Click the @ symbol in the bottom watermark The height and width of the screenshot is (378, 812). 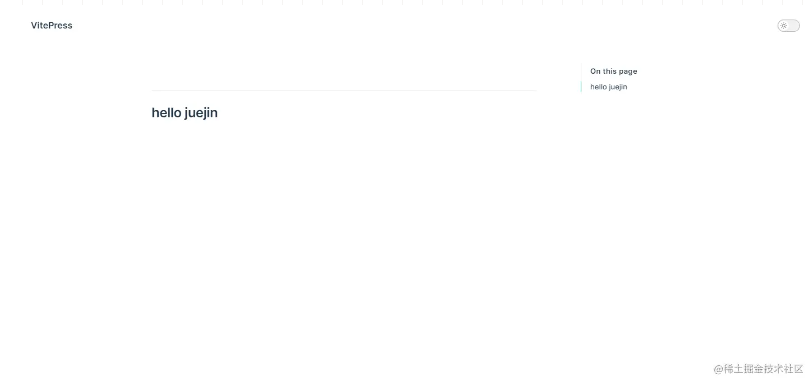click(x=718, y=369)
